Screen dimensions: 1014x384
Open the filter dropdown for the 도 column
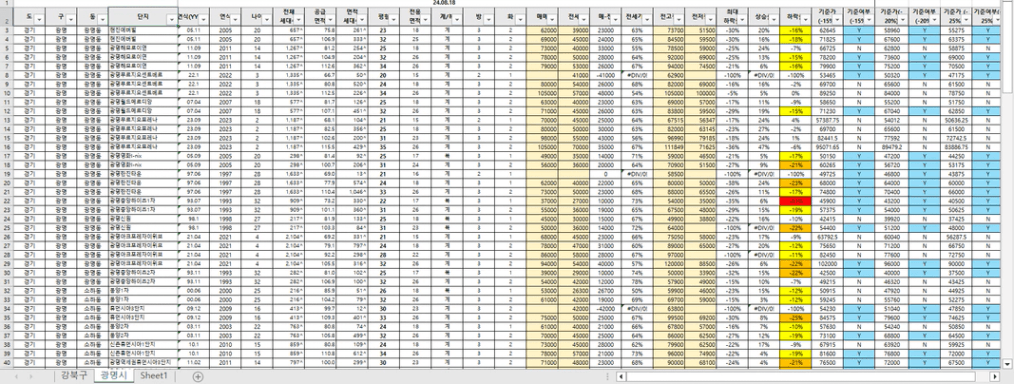click(x=40, y=19)
